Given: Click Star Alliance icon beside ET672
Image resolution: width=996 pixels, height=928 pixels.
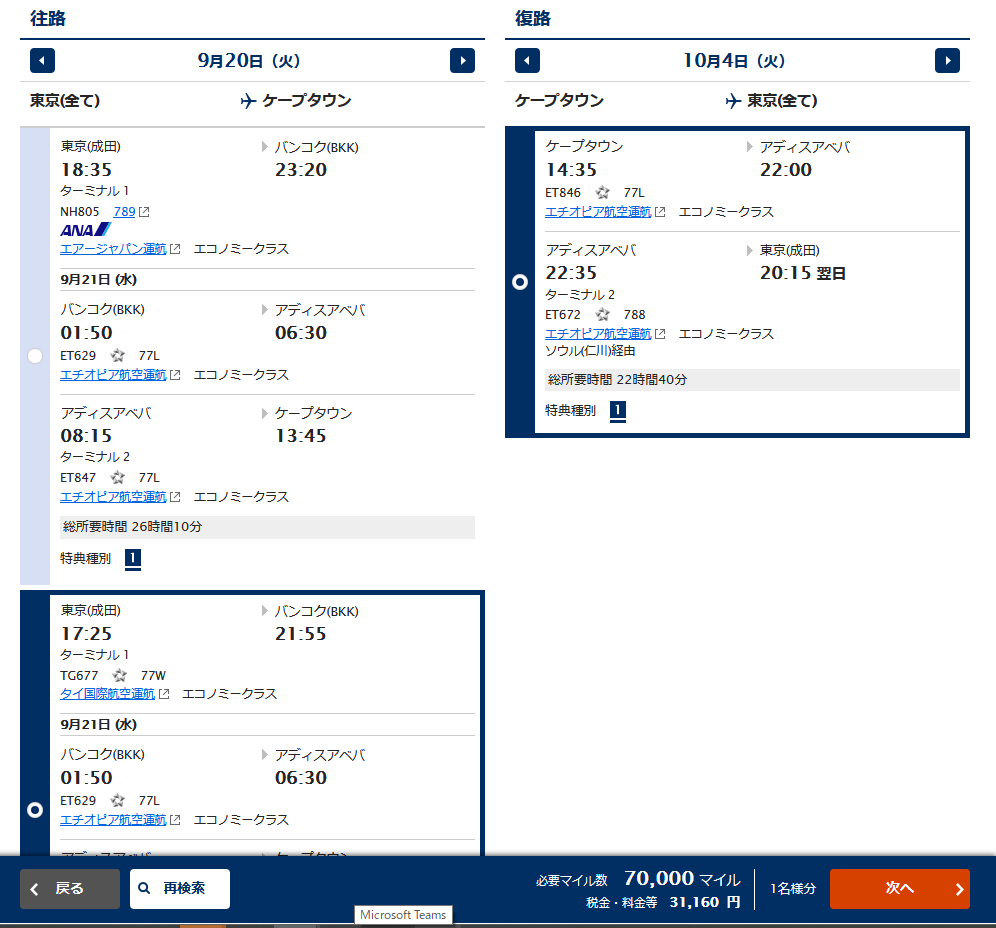Looking at the screenshot, I should pos(602,314).
